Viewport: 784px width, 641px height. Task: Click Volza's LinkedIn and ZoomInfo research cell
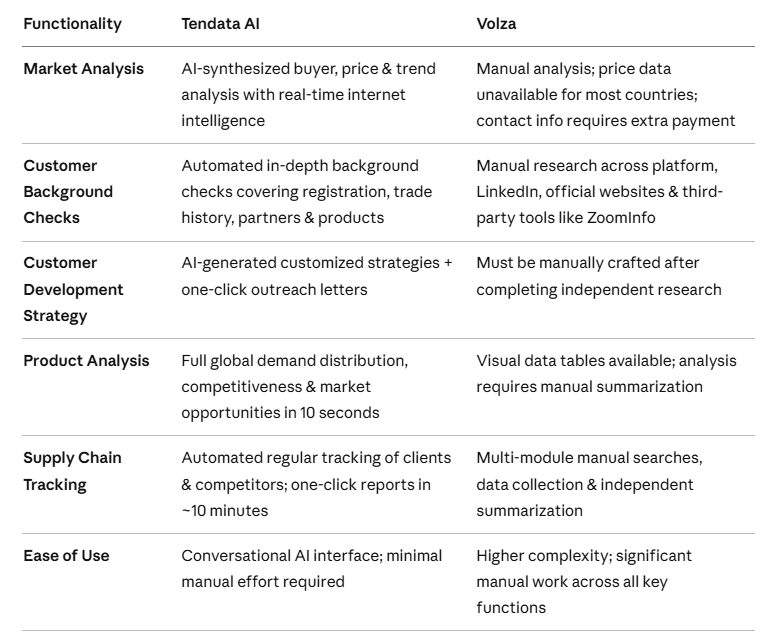600,192
